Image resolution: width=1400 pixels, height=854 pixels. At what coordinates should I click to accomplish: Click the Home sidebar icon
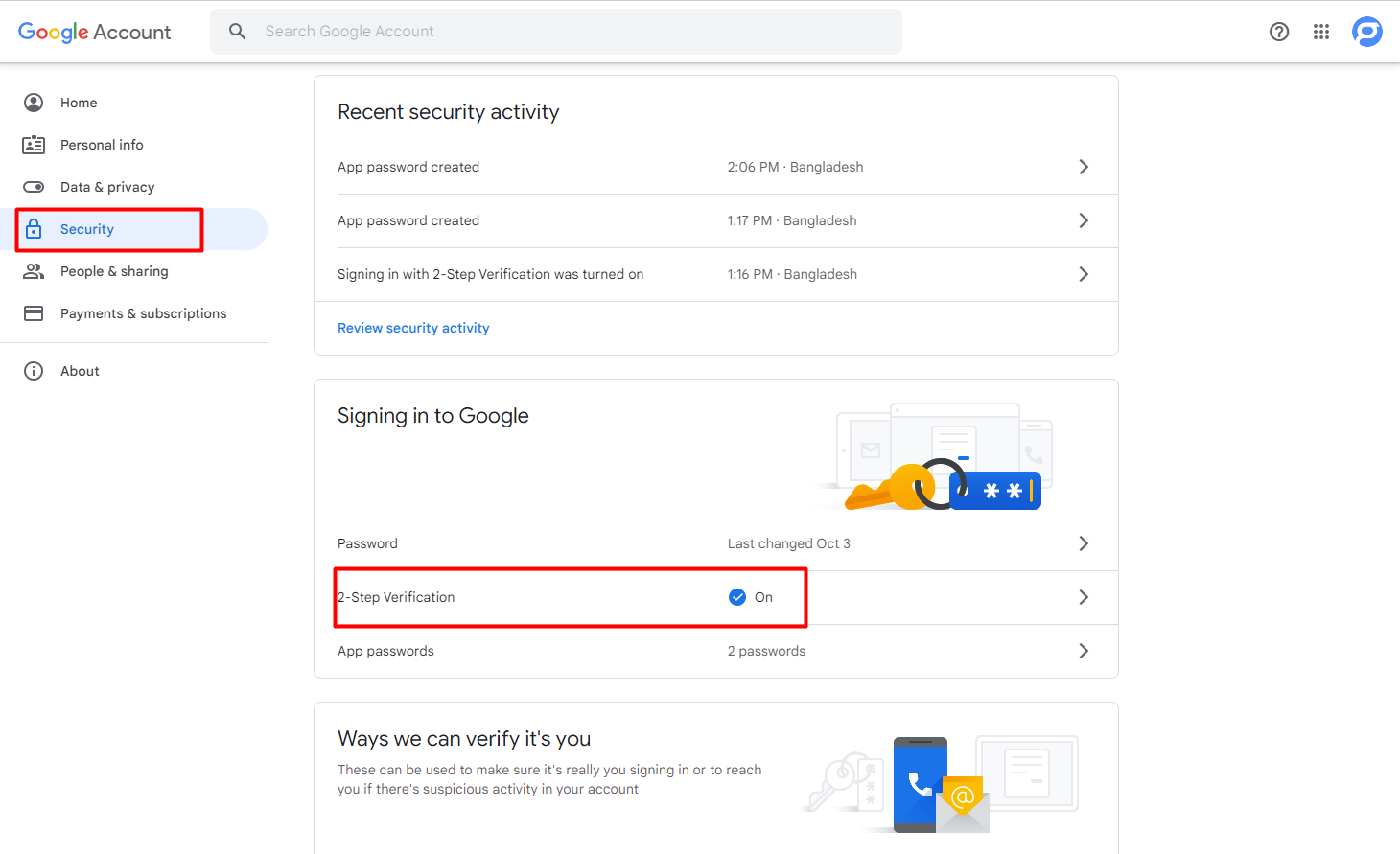[x=34, y=103]
